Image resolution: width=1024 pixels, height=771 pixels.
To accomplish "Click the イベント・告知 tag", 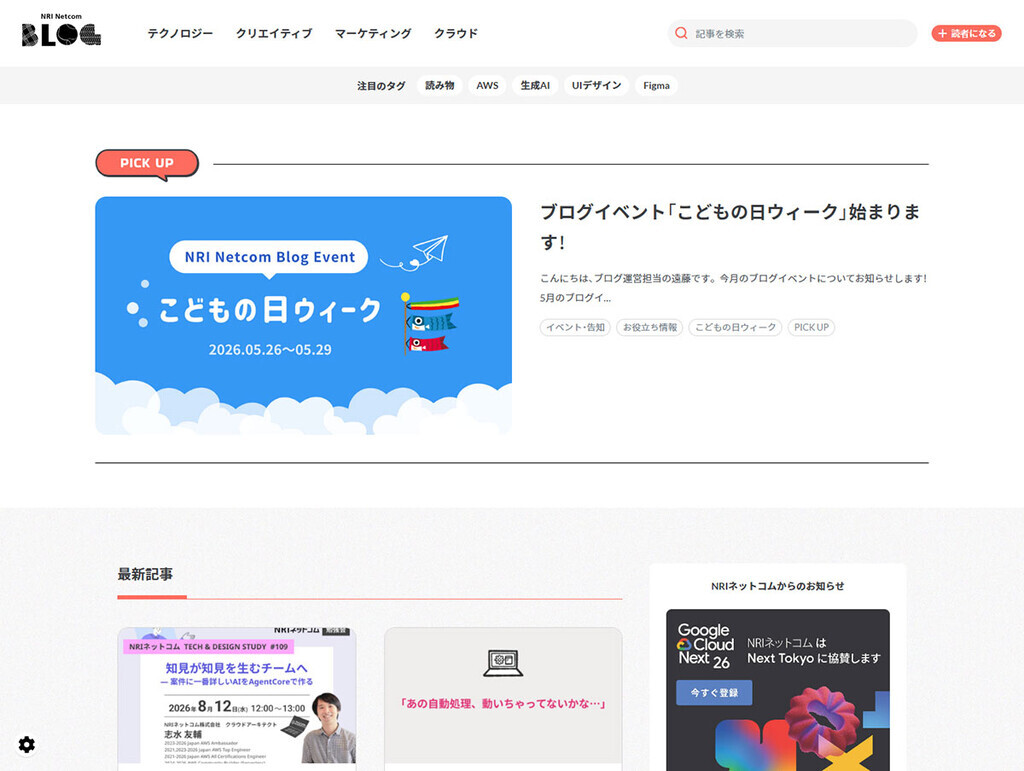I will [x=575, y=327].
